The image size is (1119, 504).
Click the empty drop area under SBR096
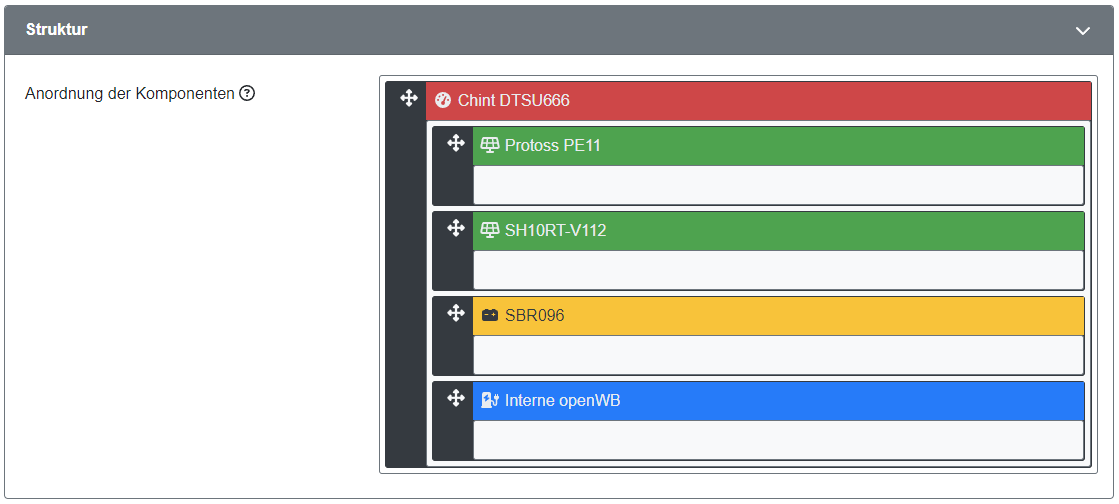tap(778, 355)
